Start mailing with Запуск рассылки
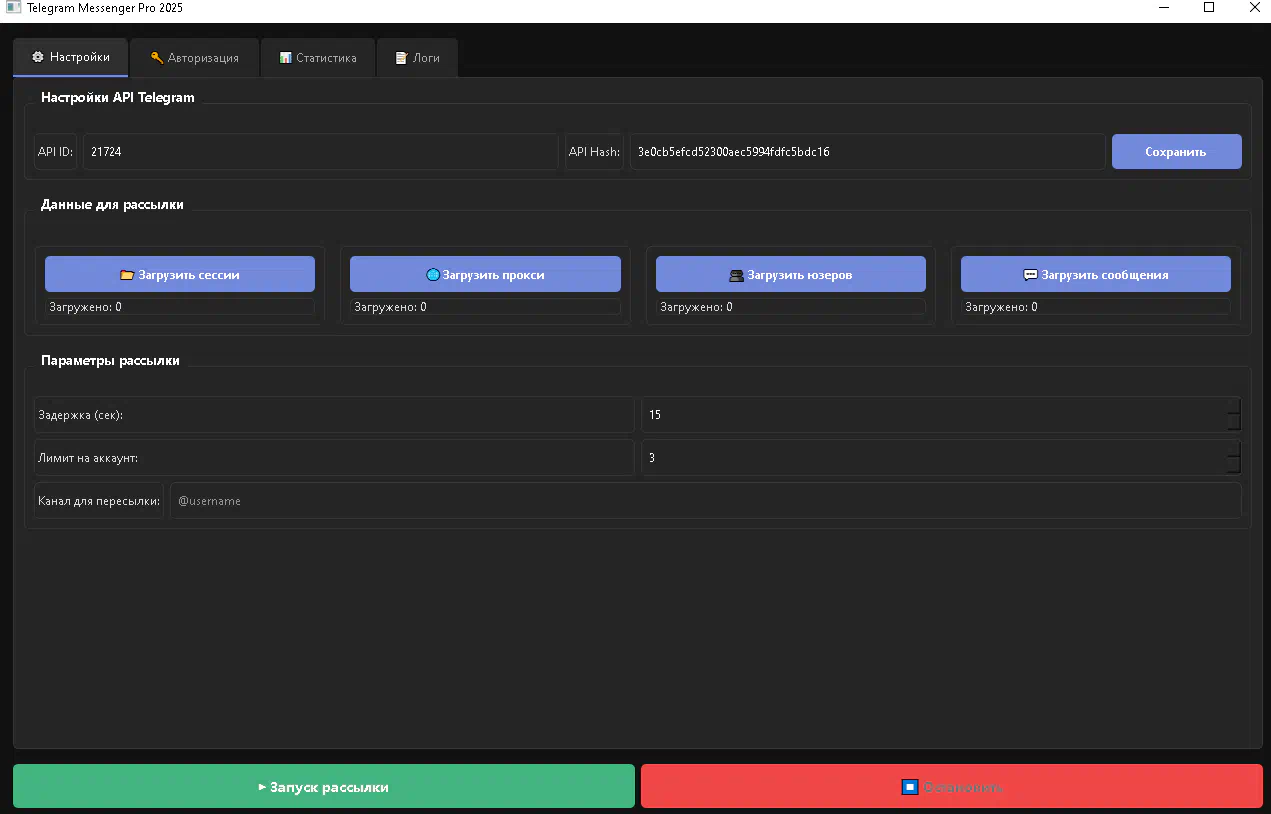 tap(324, 786)
